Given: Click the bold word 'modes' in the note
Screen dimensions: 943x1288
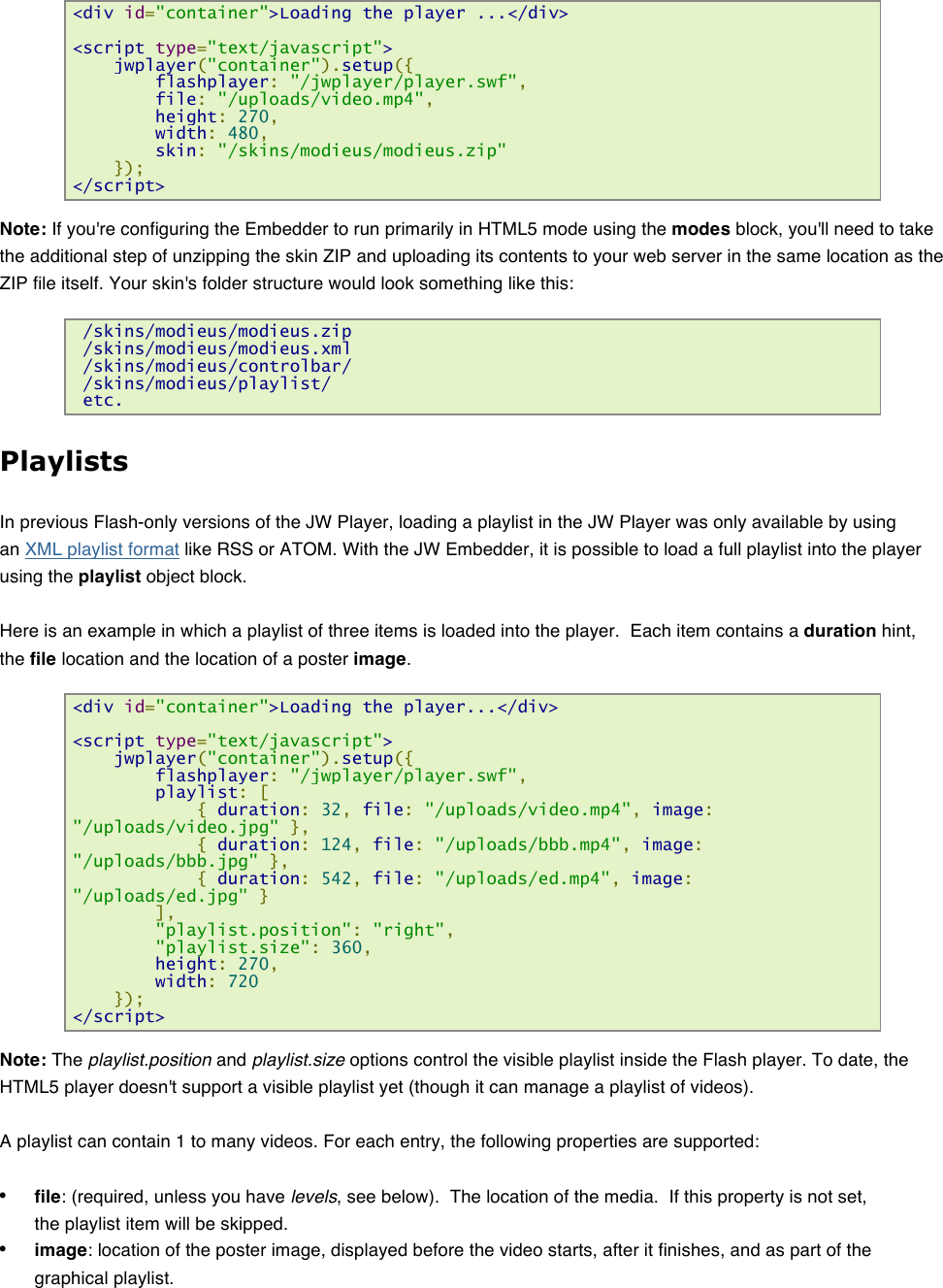Looking at the screenshot, I should tap(700, 229).
